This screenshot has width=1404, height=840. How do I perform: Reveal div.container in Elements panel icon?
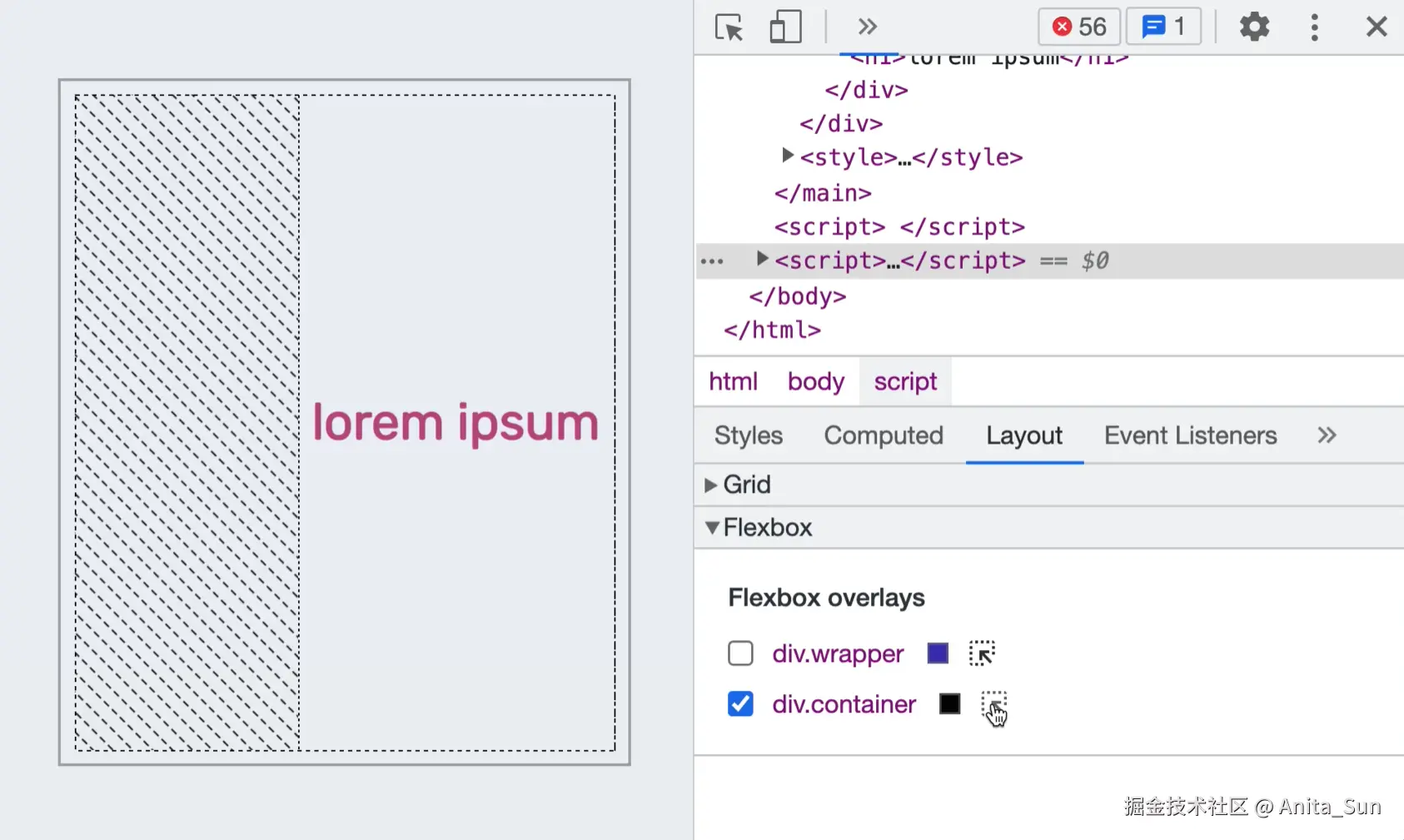tap(993, 704)
